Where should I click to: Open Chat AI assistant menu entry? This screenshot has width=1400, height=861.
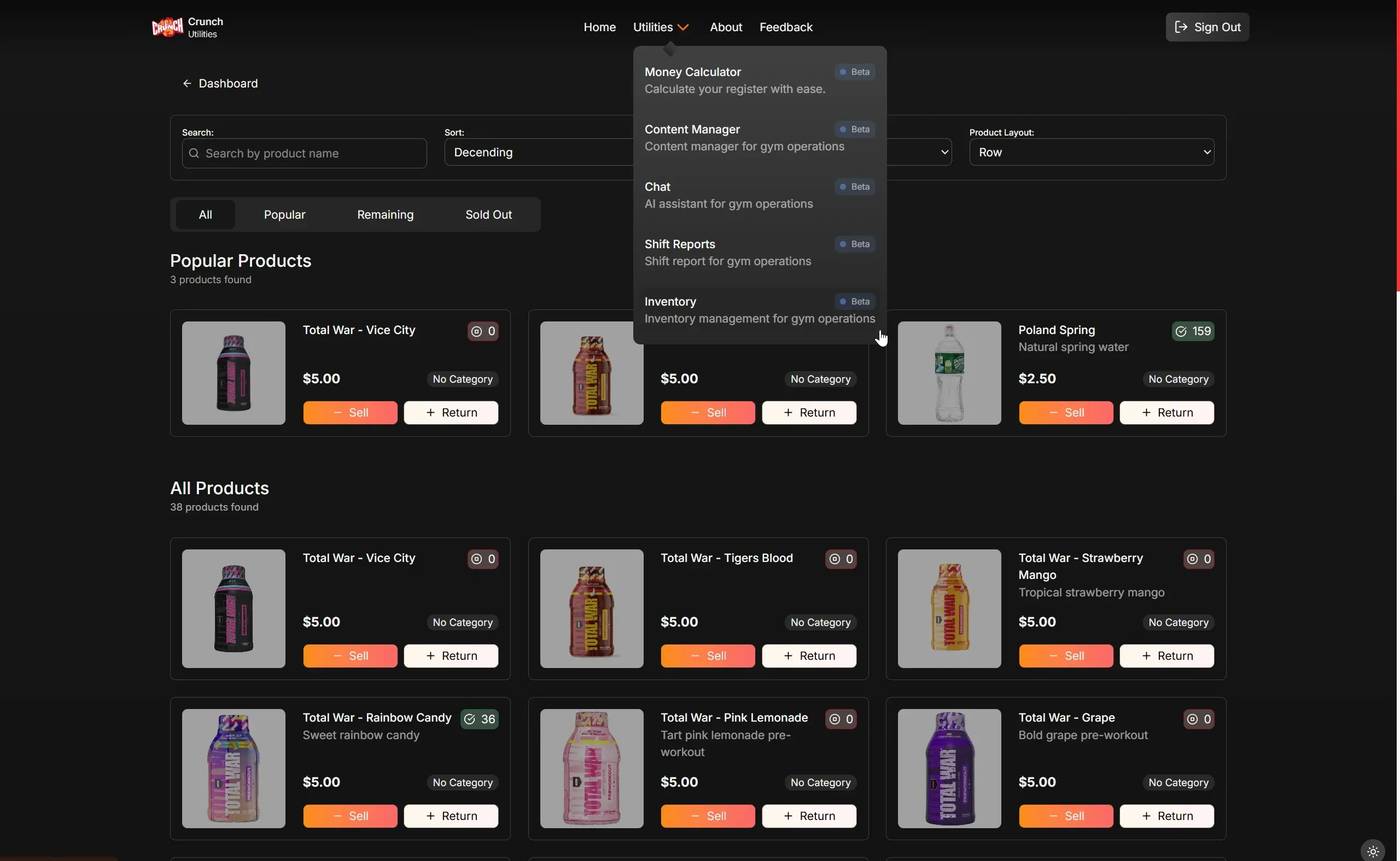pyautogui.click(x=759, y=195)
